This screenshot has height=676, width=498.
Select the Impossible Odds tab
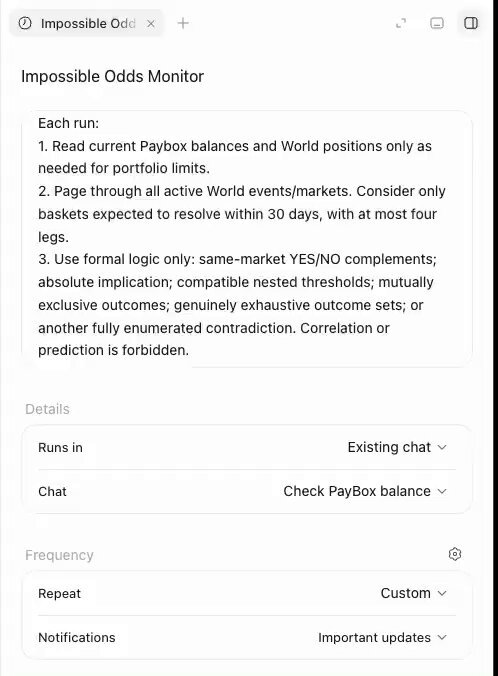87,23
